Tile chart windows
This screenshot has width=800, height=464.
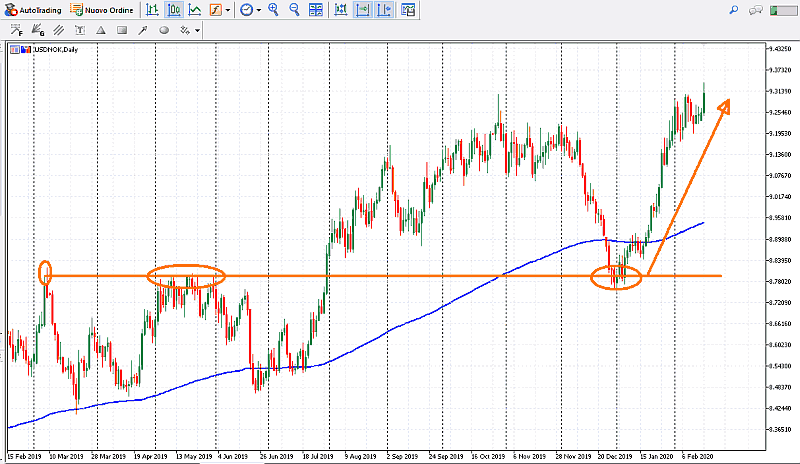point(317,10)
